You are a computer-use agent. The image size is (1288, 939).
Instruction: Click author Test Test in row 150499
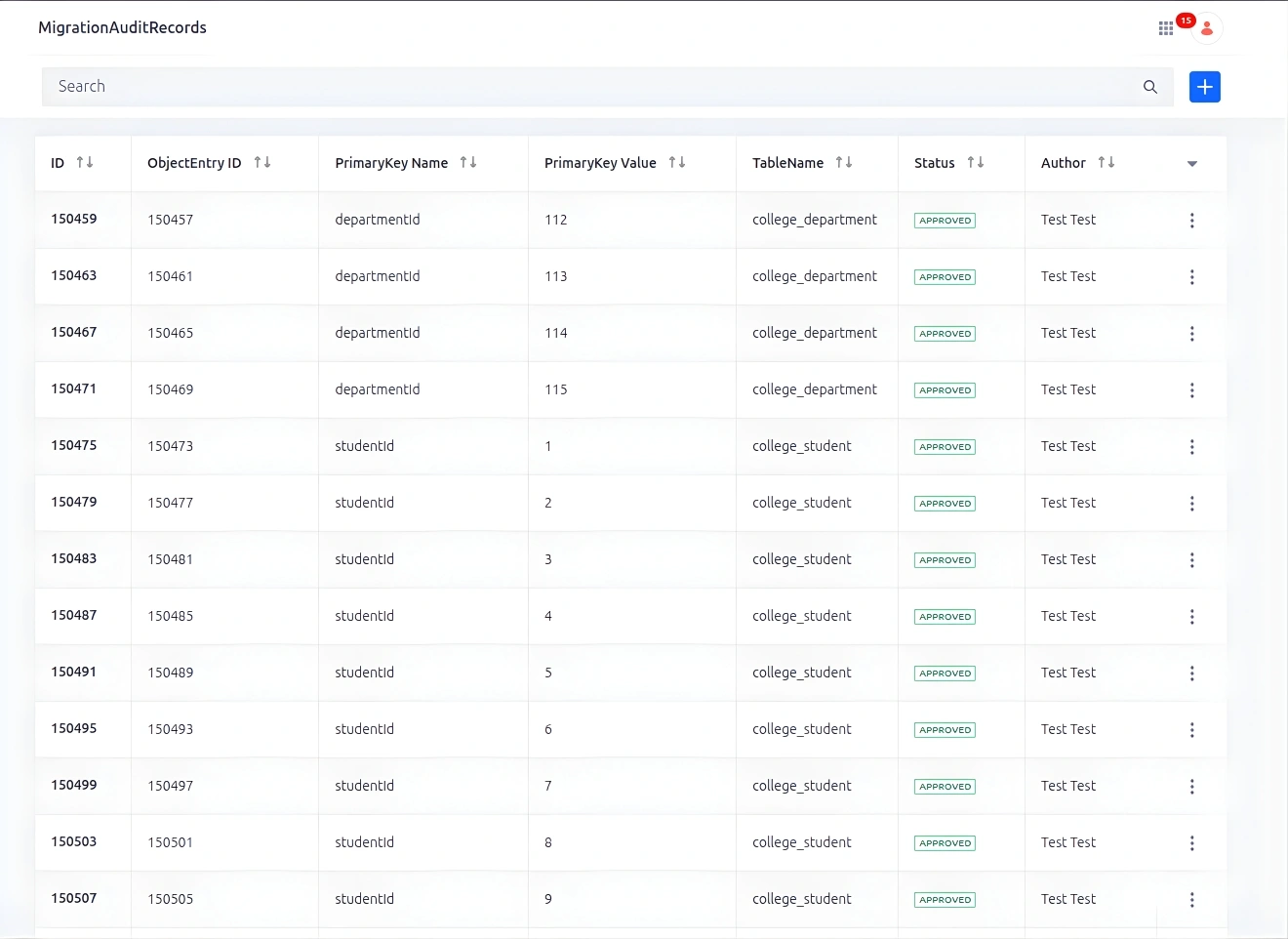pyautogui.click(x=1068, y=786)
